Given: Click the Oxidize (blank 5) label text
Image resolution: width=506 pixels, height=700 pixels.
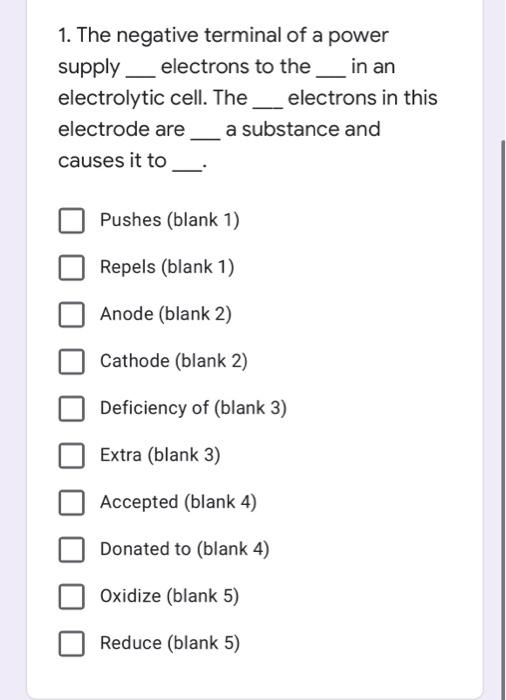Looking at the screenshot, I should [170, 596].
